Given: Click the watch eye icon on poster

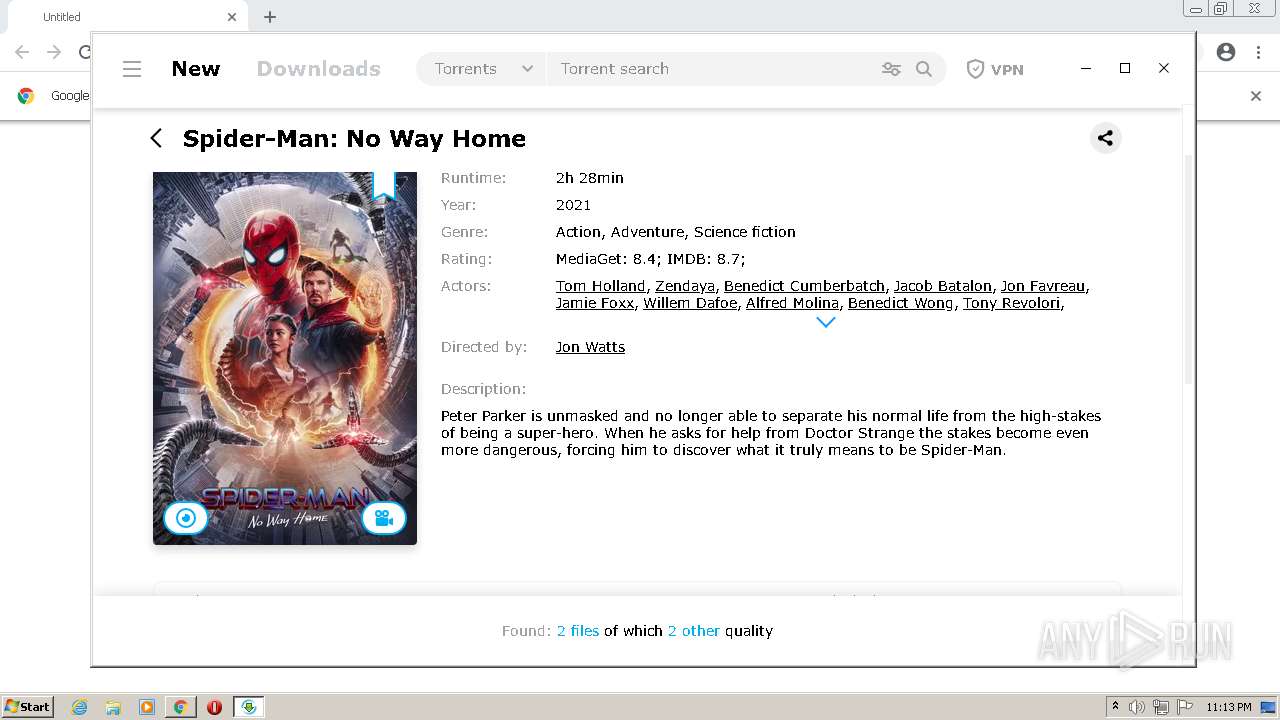Looking at the screenshot, I should [x=186, y=518].
